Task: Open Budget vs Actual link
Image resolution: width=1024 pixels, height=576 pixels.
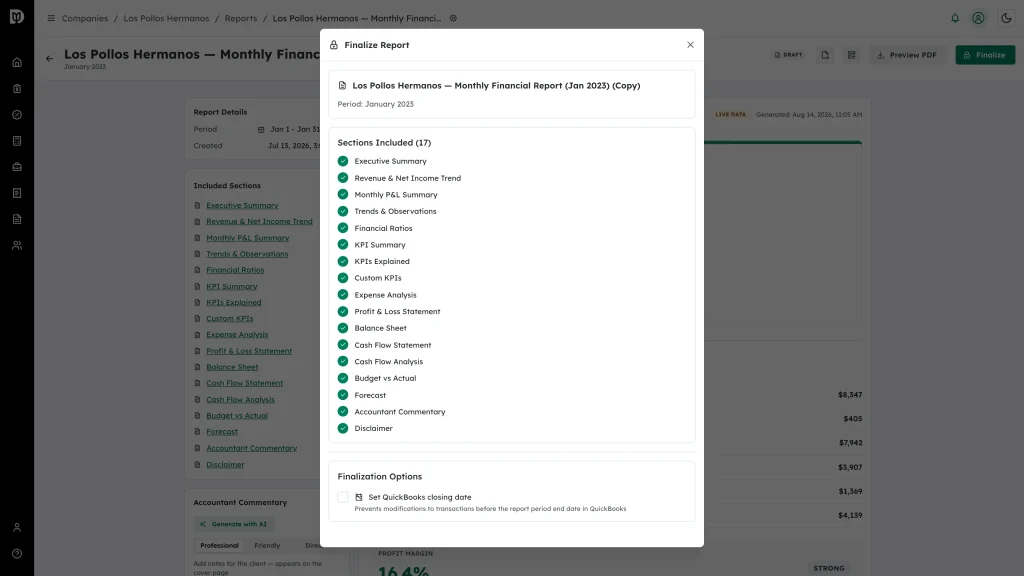Action: (237, 415)
